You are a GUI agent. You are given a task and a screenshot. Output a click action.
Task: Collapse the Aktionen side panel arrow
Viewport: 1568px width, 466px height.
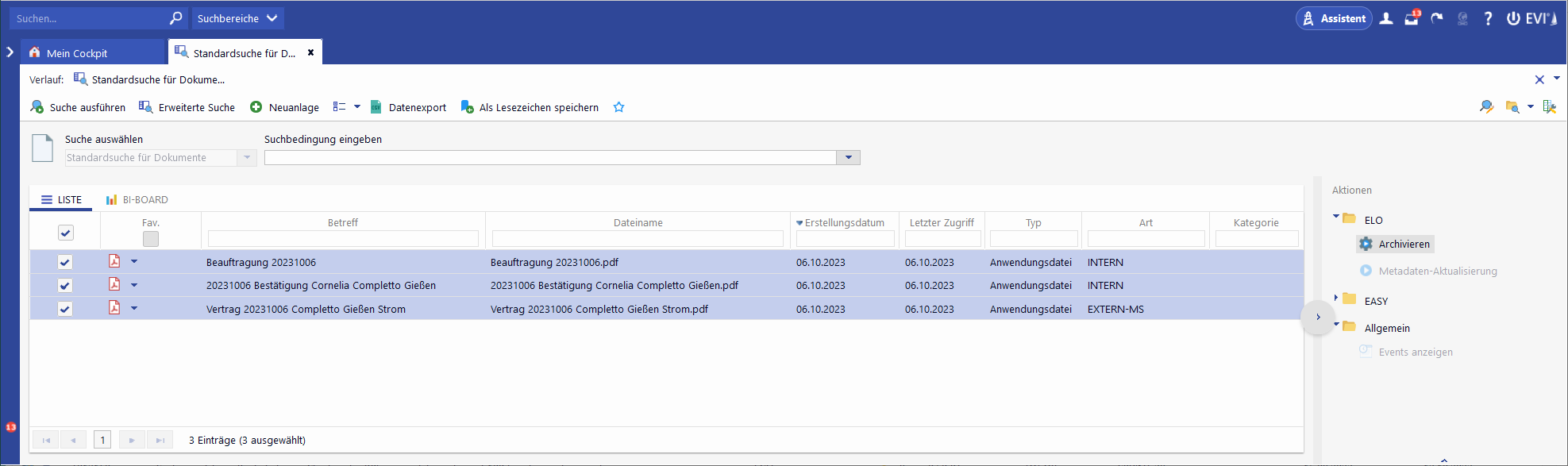click(x=1318, y=318)
